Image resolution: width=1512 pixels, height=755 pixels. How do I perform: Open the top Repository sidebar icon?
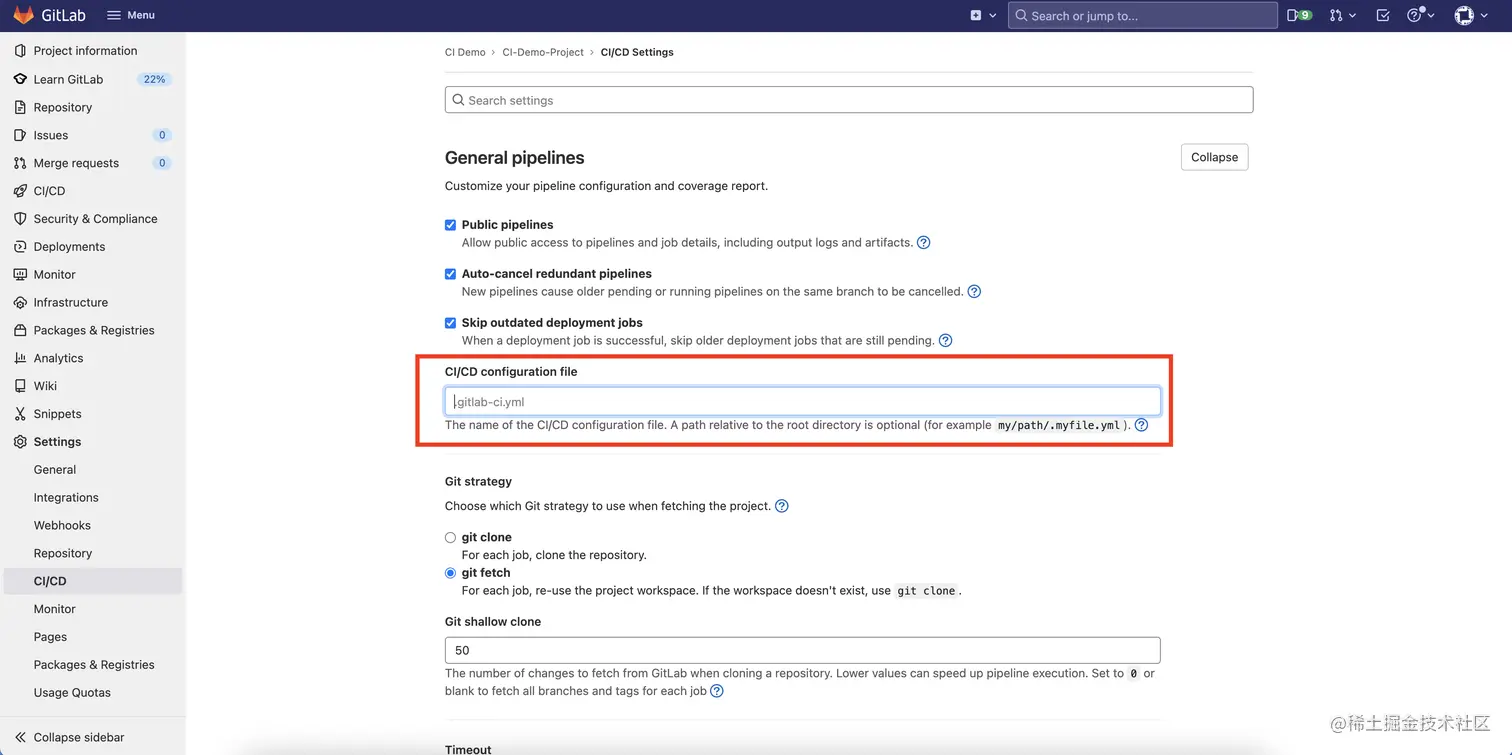21,107
